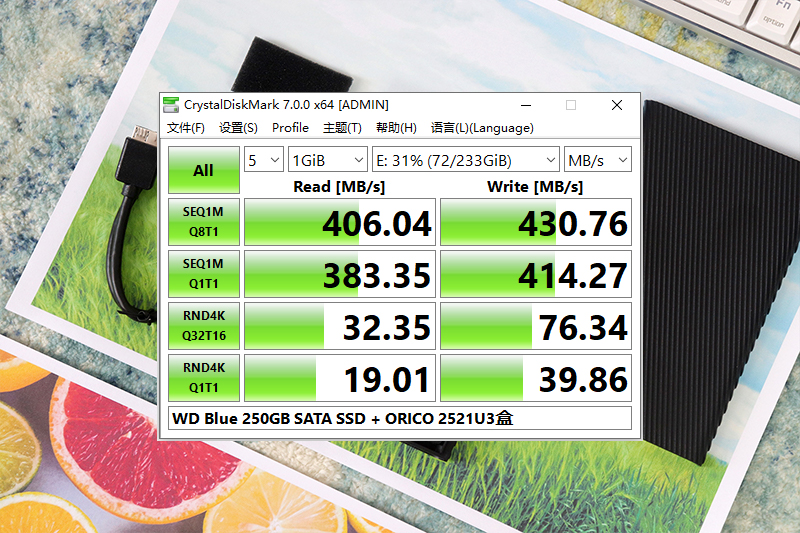
Task: Click the 430.76 write result
Action: point(536,222)
